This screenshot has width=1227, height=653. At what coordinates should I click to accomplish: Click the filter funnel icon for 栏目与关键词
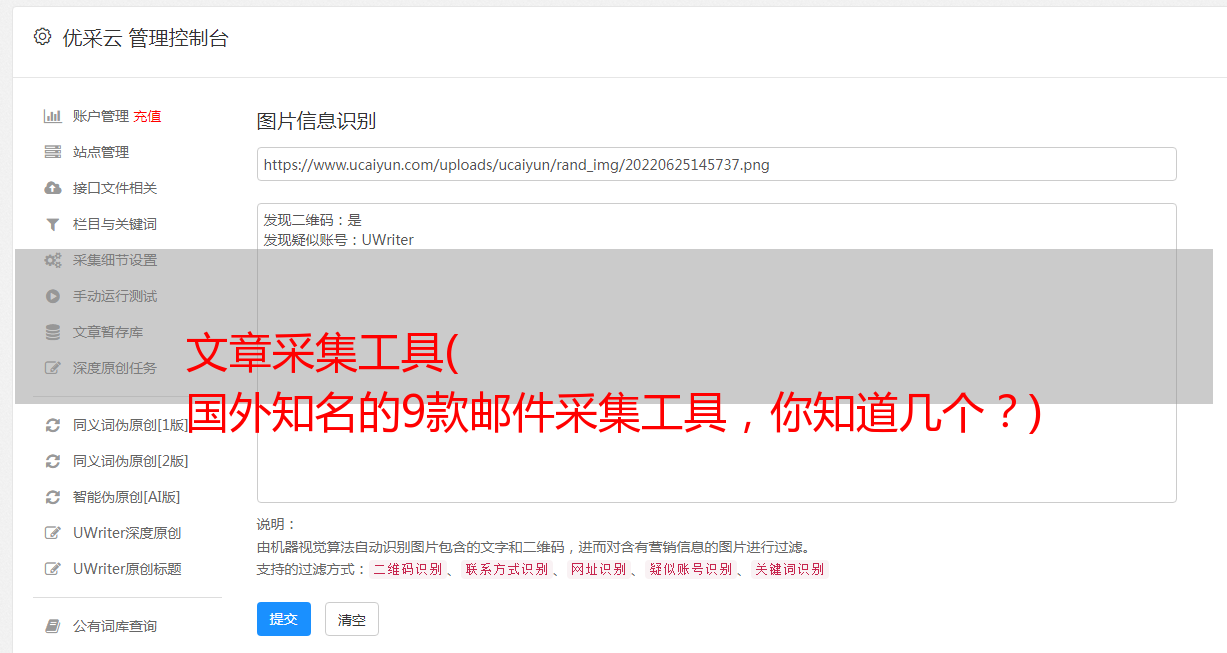tap(53, 224)
